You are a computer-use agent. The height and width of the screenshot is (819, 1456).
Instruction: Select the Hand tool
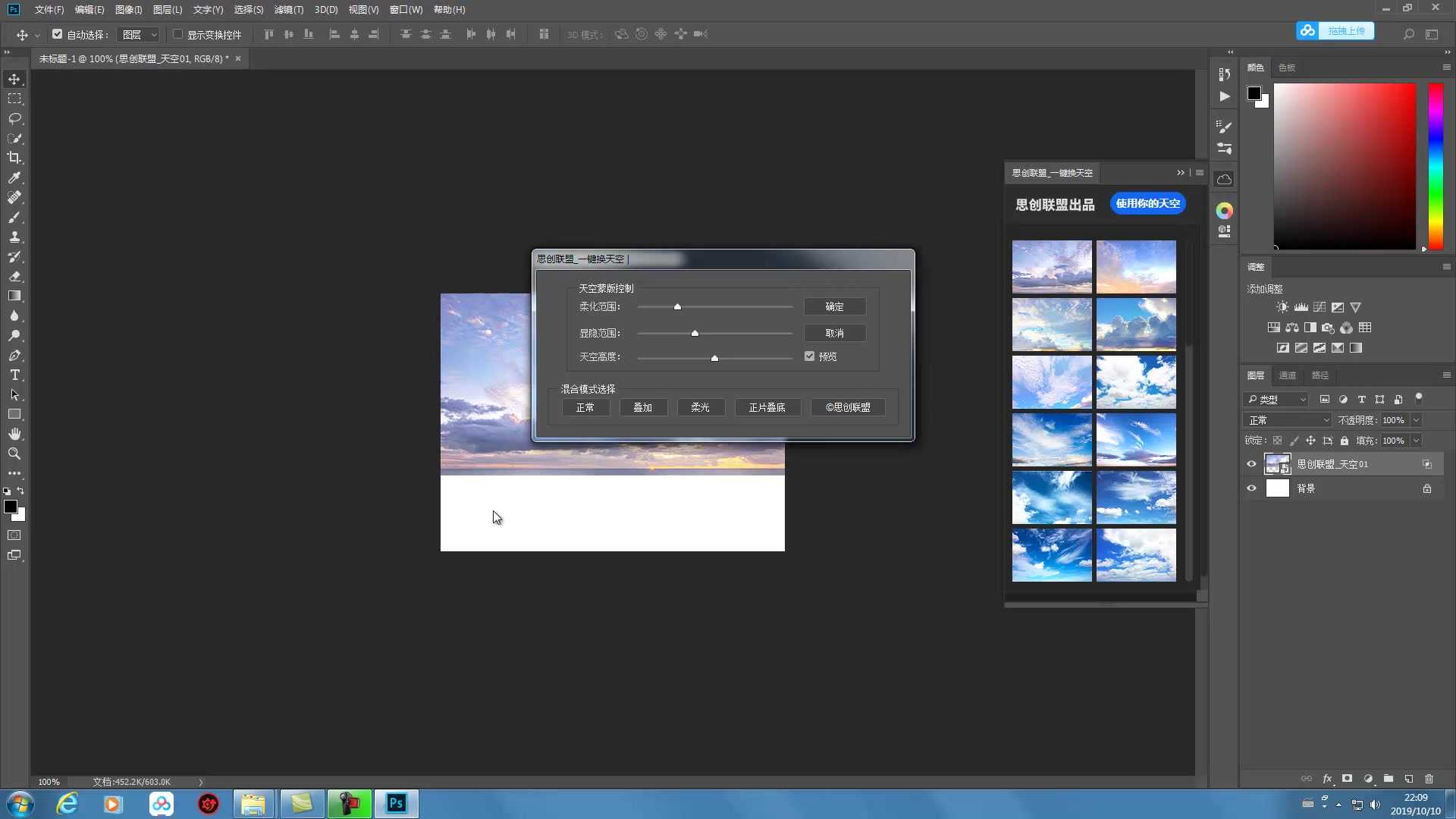point(14,434)
